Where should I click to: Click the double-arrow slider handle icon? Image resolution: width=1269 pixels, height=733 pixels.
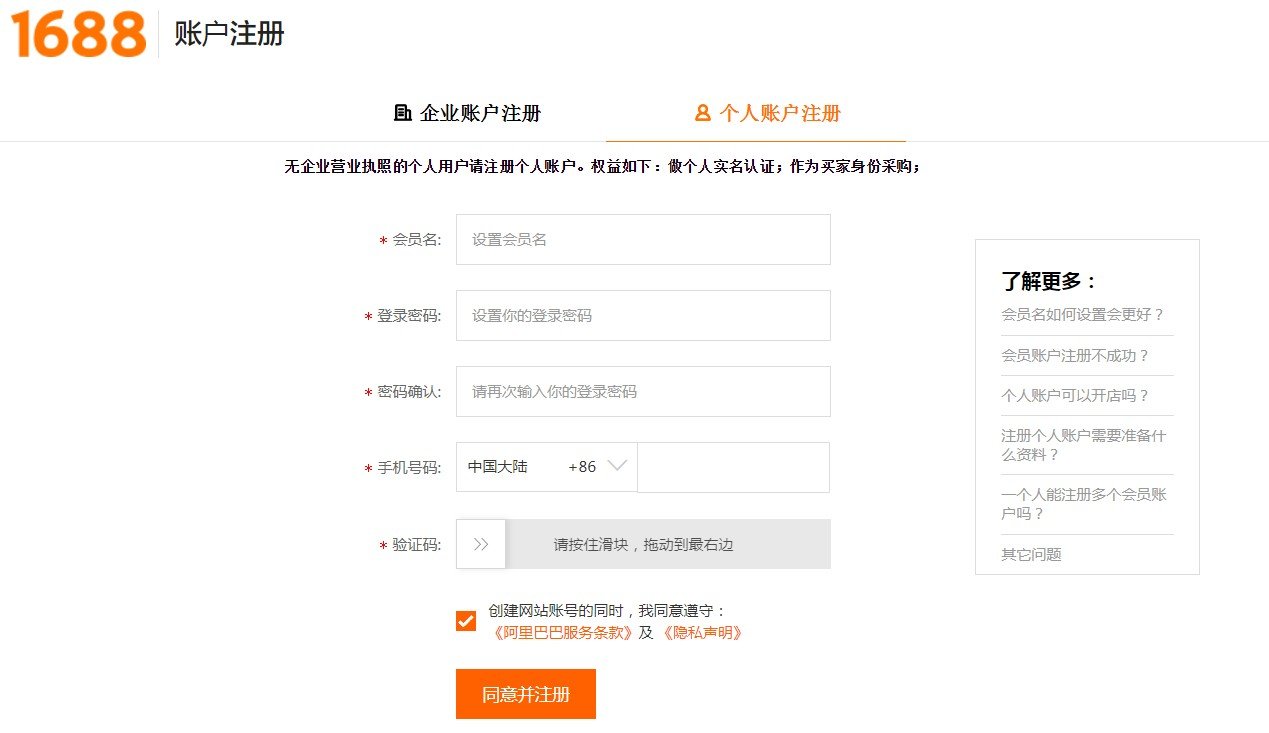[480, 543]
